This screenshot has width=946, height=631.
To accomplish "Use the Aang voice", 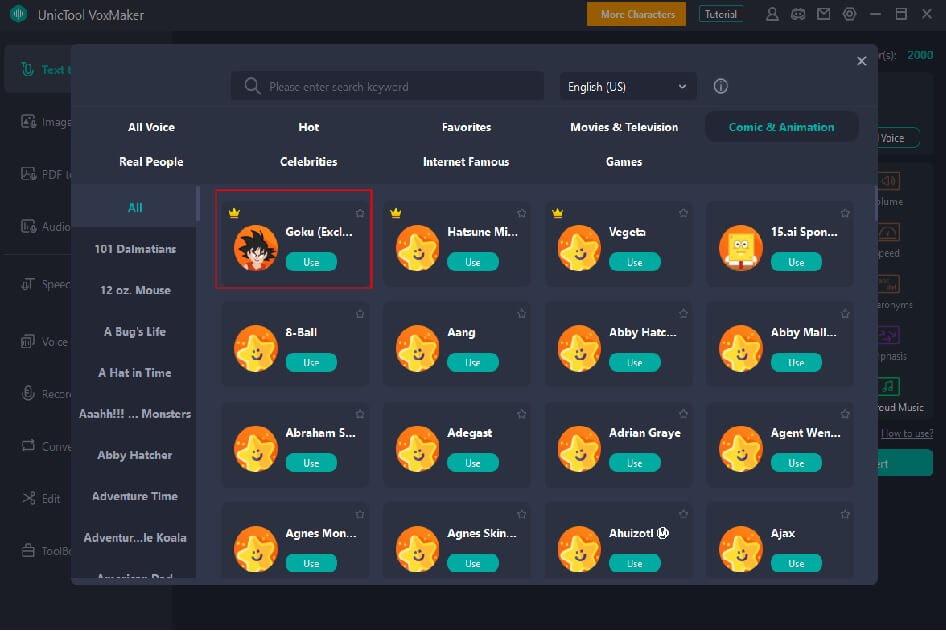I will tap(473, 363).
